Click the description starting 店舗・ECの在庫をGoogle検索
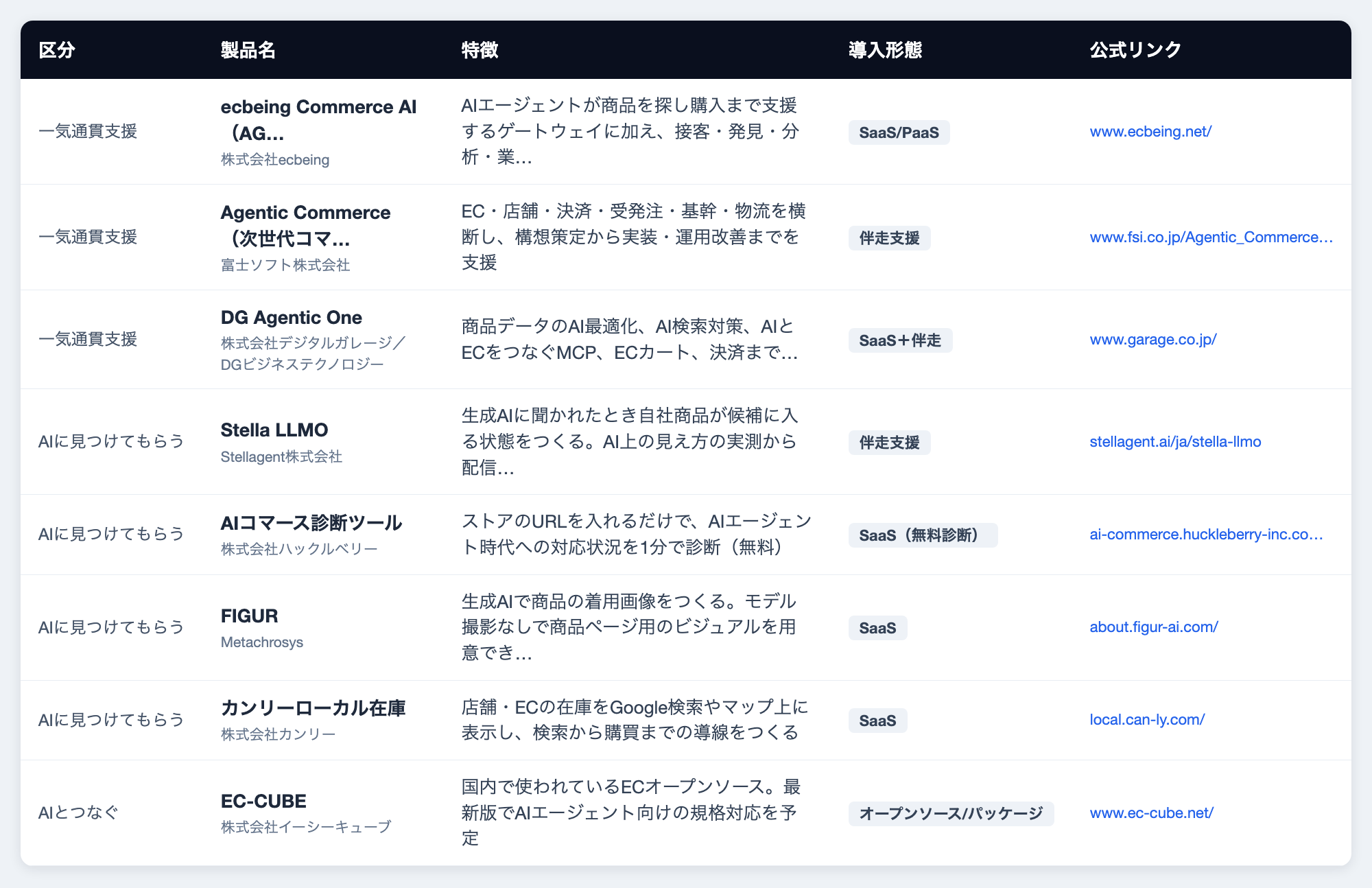 coord(635,720)
